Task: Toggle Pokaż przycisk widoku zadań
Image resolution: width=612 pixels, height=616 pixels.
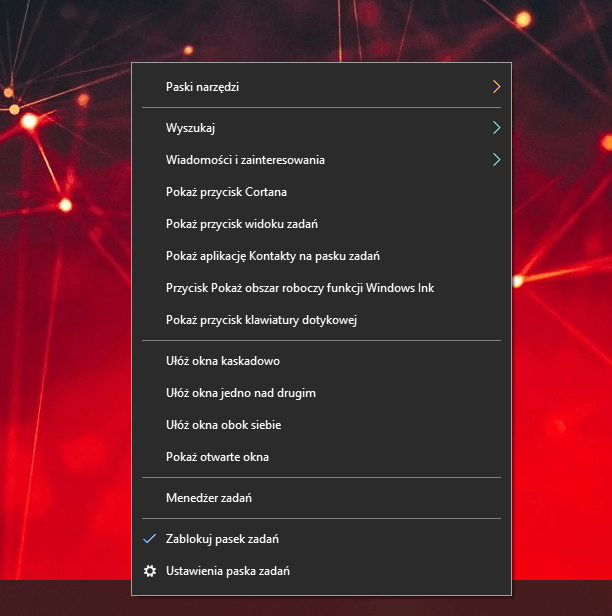Action: pyautogui.click(x=321, y=224)
